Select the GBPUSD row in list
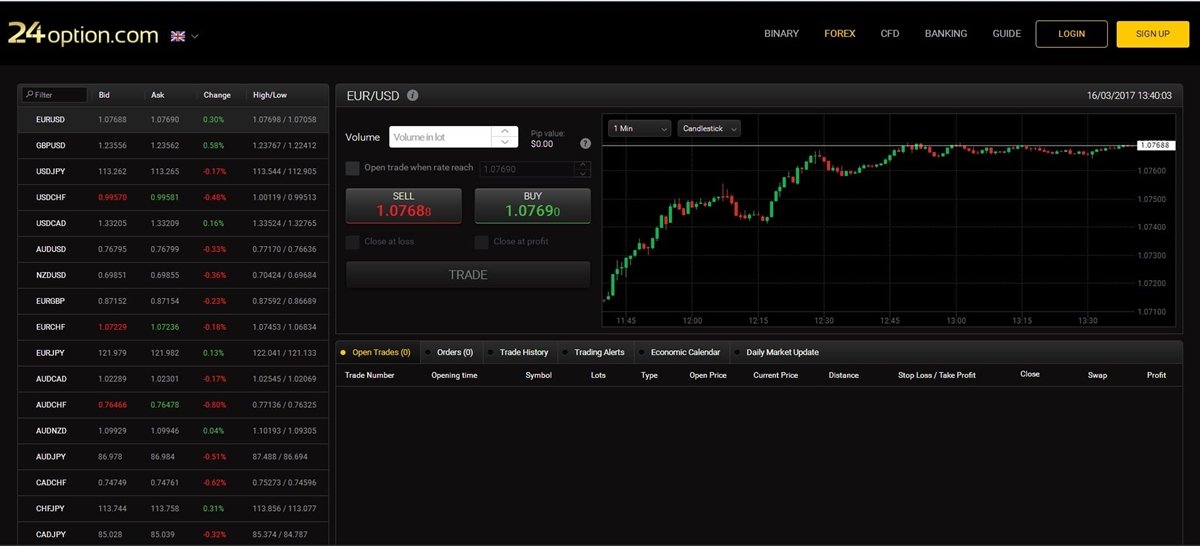This screenshot has width=1200, height=546. (x=51, y=146)
